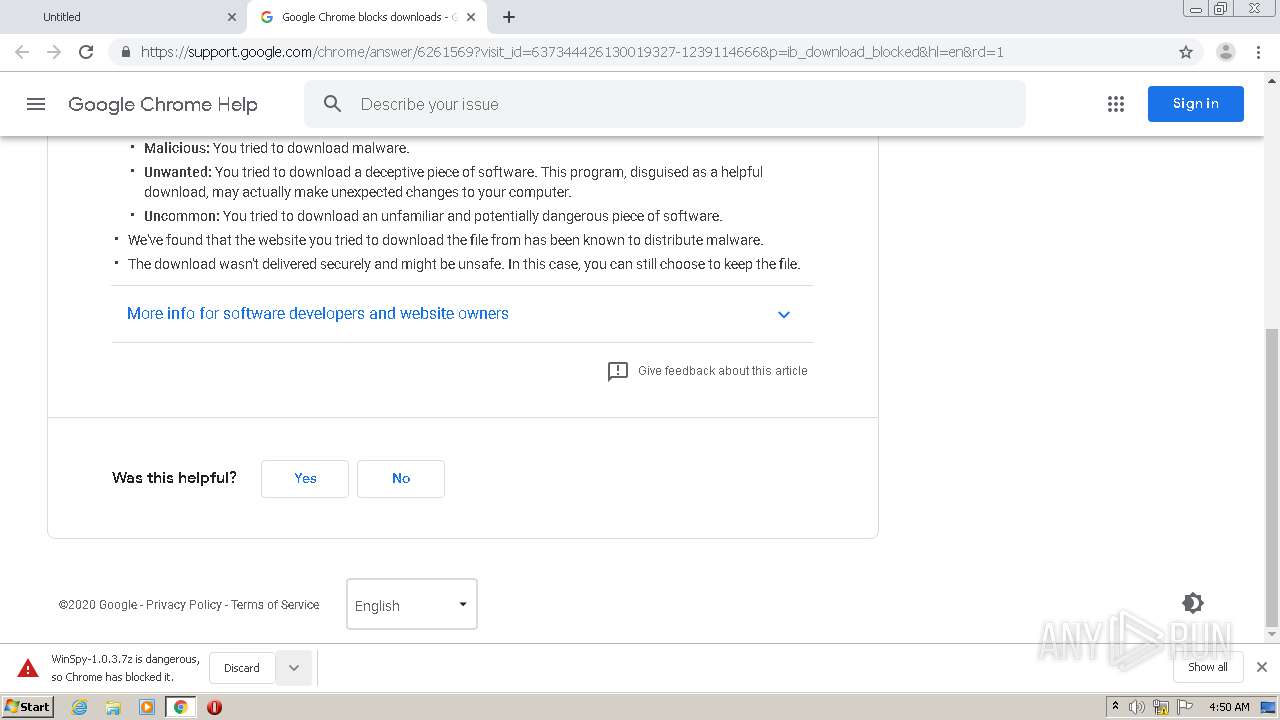The height and width of the screenshot is (720, 1280).
Task: Open the Google apps grid
Action: click(1116, 104)
